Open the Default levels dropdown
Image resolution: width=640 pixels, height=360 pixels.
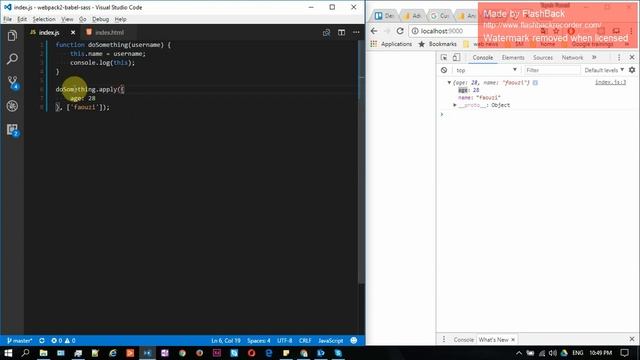point(604,70)
